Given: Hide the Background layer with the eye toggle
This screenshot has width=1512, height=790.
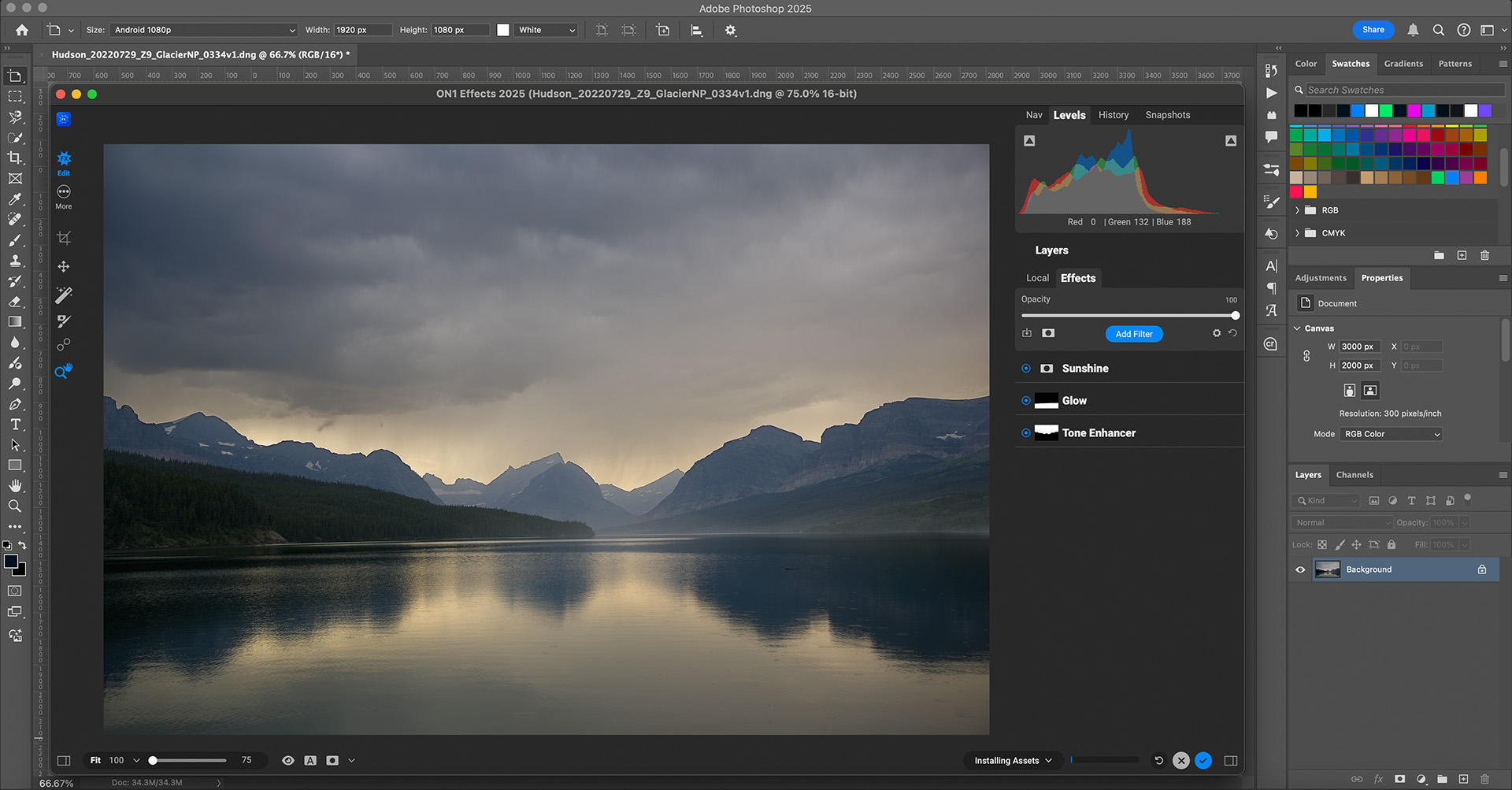Looking at the screenshot, I should [x=1302, y=569].
